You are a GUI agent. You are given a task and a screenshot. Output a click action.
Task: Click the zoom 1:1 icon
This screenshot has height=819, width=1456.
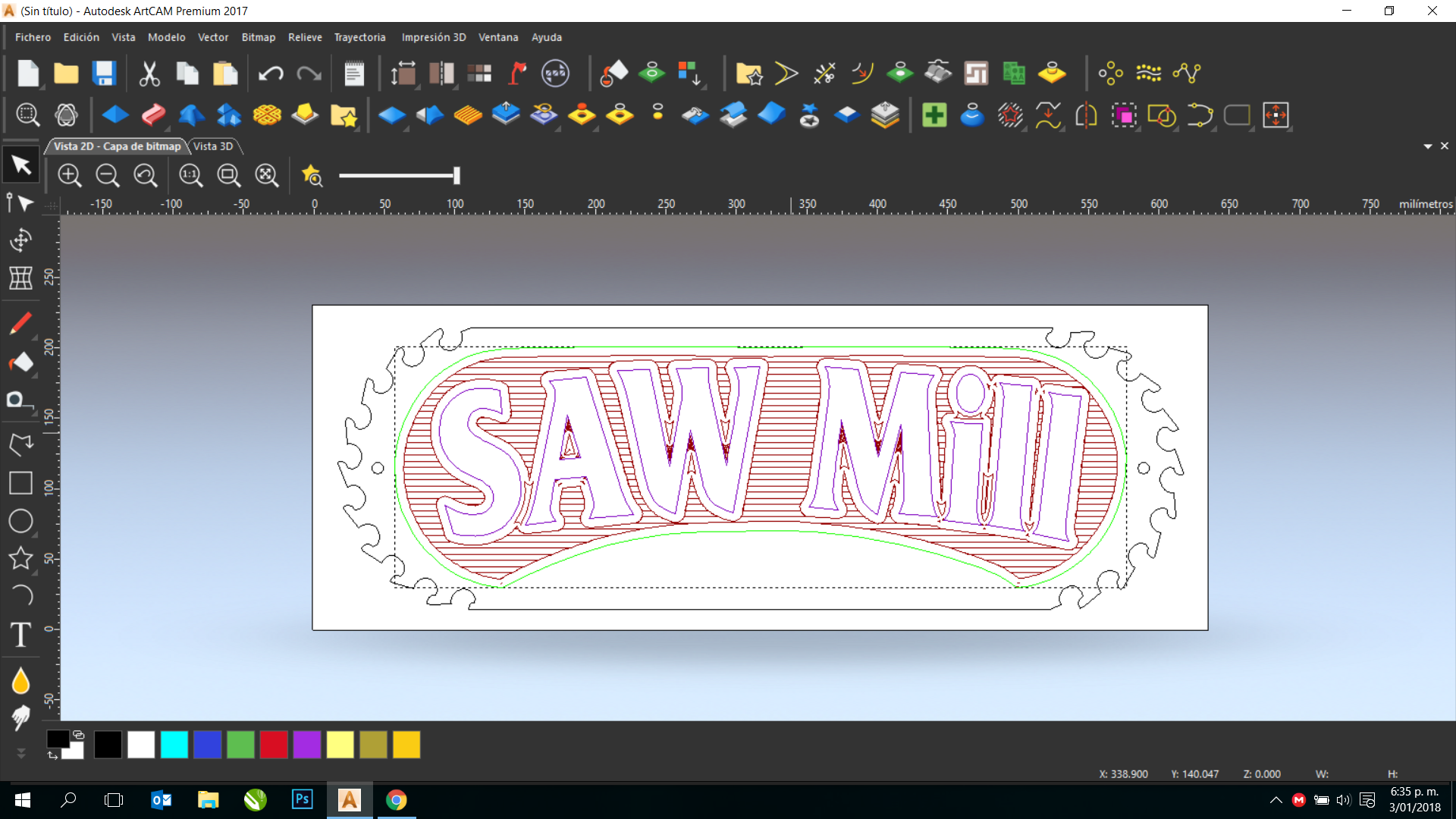click(x=190, y=176)
